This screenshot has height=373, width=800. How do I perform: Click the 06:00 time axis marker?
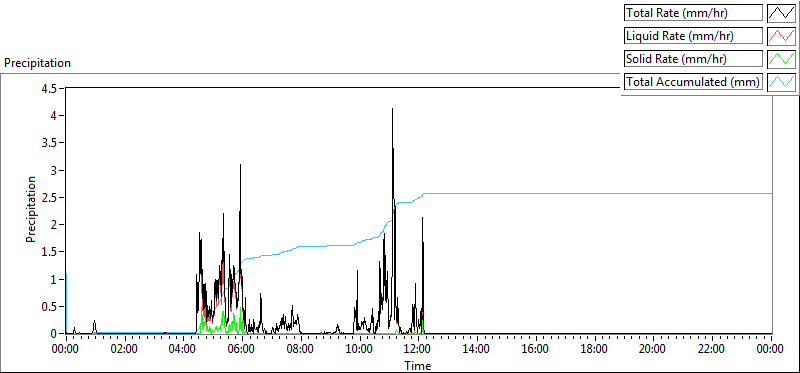242,350
